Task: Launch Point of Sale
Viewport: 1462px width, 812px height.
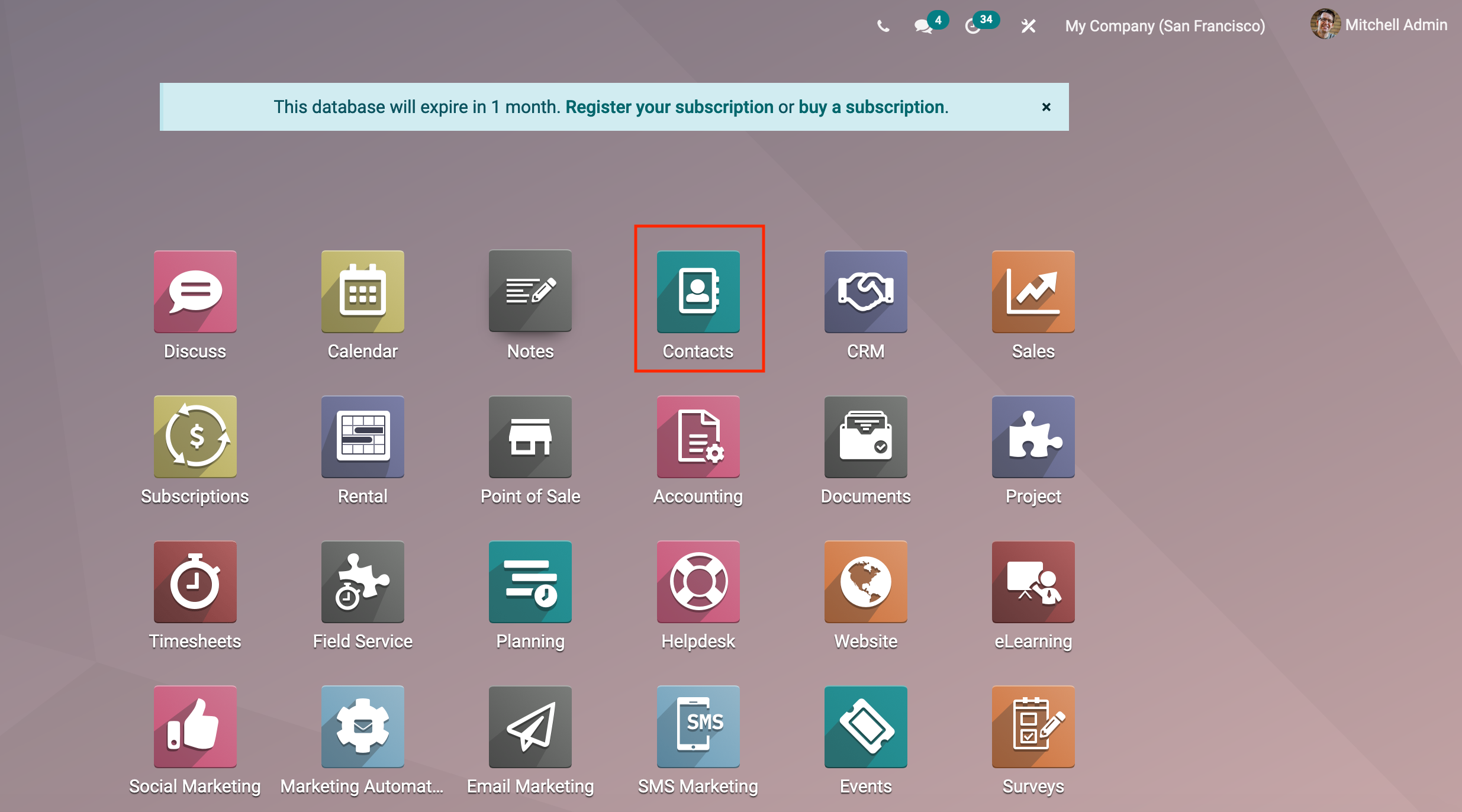Action: click(530, 437)
